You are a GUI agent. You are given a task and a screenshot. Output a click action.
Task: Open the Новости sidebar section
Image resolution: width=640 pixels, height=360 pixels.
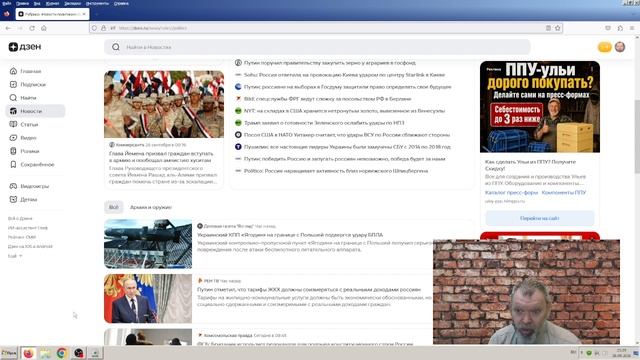click(x=35, y=111)
